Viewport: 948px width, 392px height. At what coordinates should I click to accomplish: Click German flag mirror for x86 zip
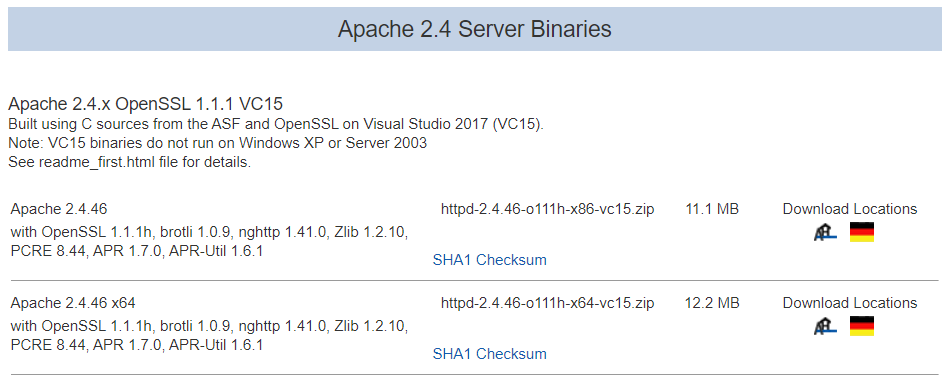(x=862, y=232)
